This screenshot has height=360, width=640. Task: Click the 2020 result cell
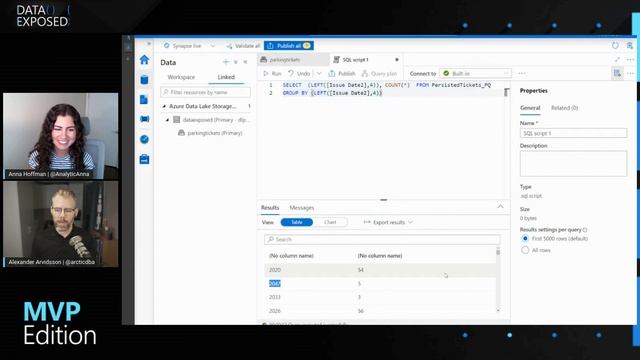[275, 270]
